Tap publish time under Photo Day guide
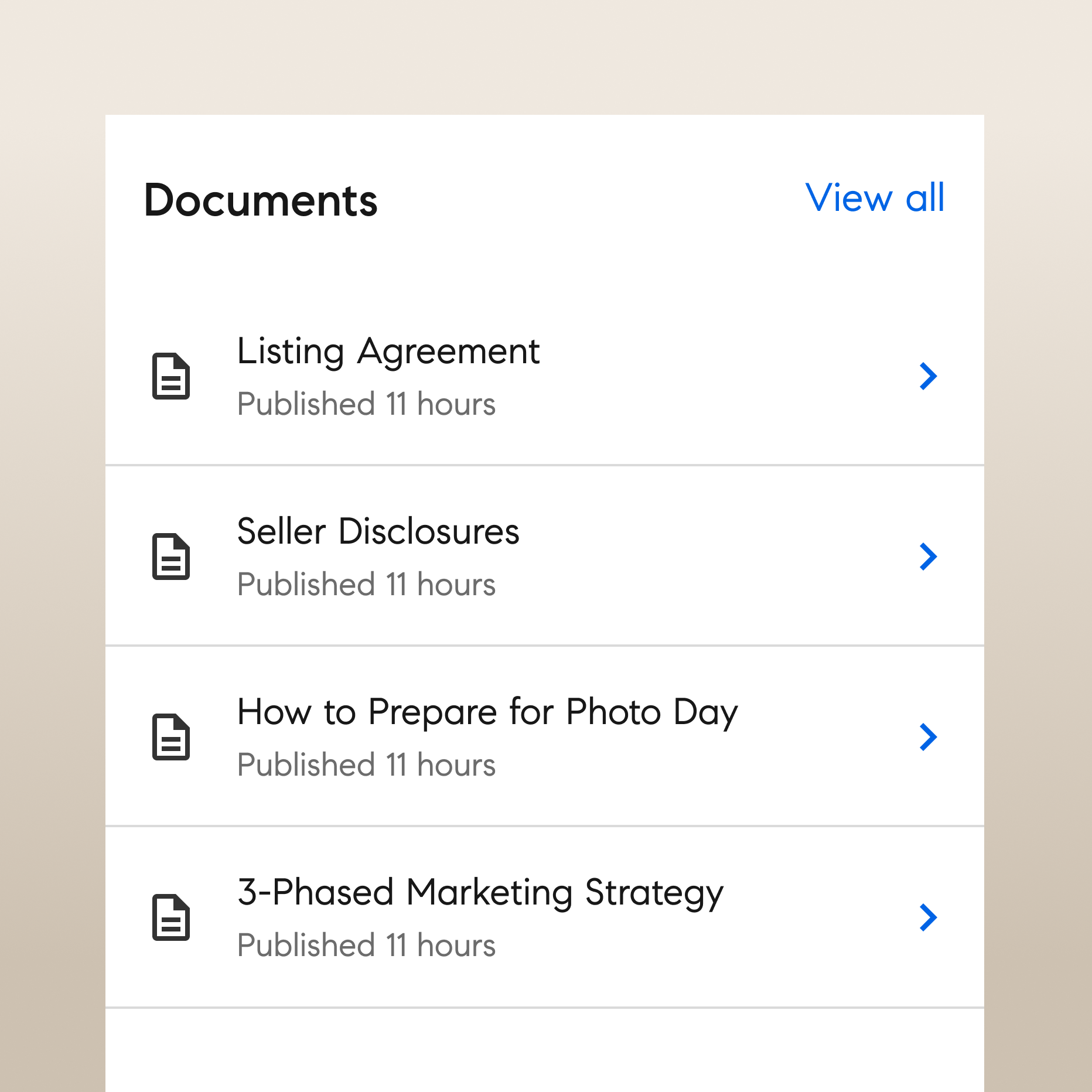The image size is (1092, 1092). [x=366, y=765]
